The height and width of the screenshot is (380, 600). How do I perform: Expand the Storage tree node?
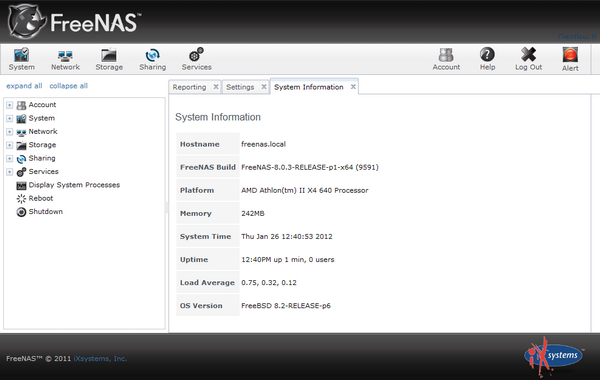pyautogui.click(x=10, y=145)
